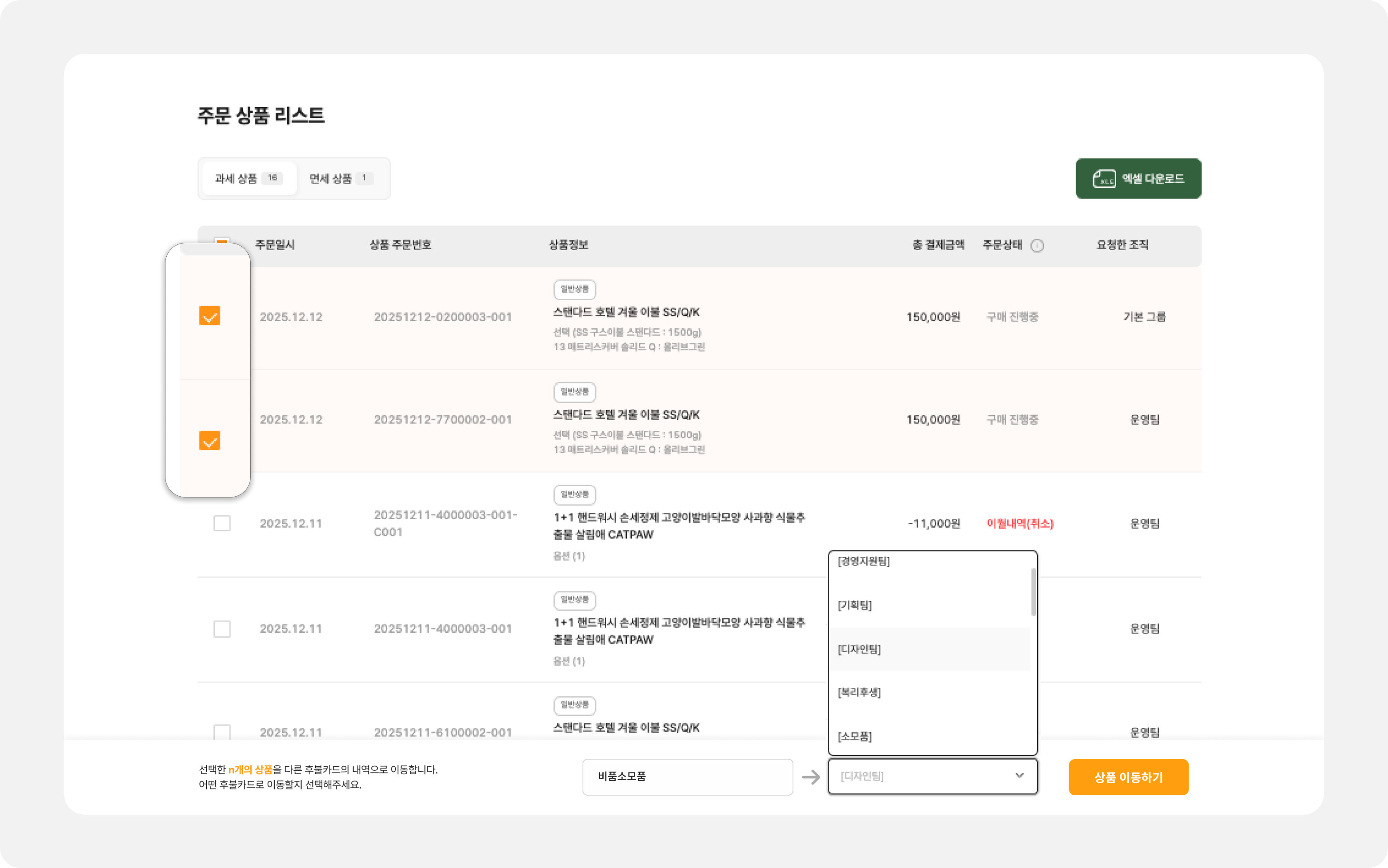Image resolution: width=1388 pixels, height=868 pixels.
Task: Click the arrow icon between the card fields
Action: 810,777
